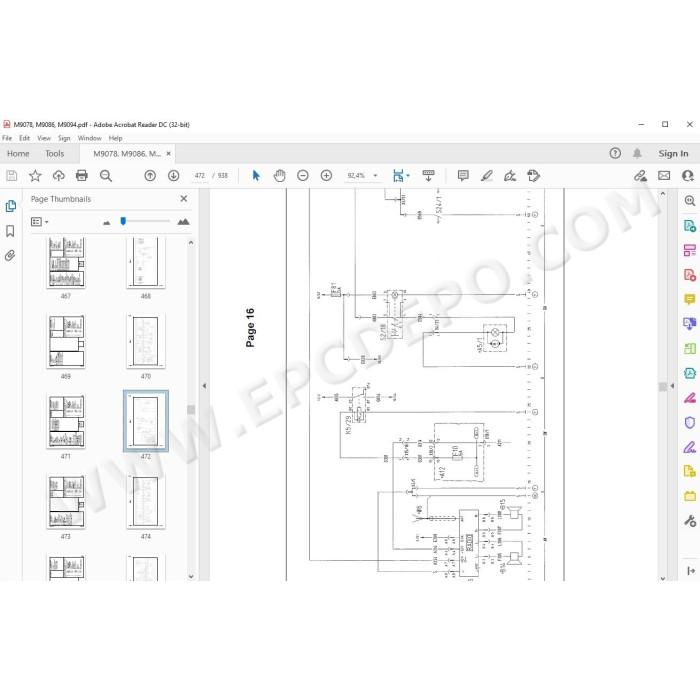Select page 469 thumbnail
The height and width of the screenshot is (700, 700).
[x=66, y=342]
